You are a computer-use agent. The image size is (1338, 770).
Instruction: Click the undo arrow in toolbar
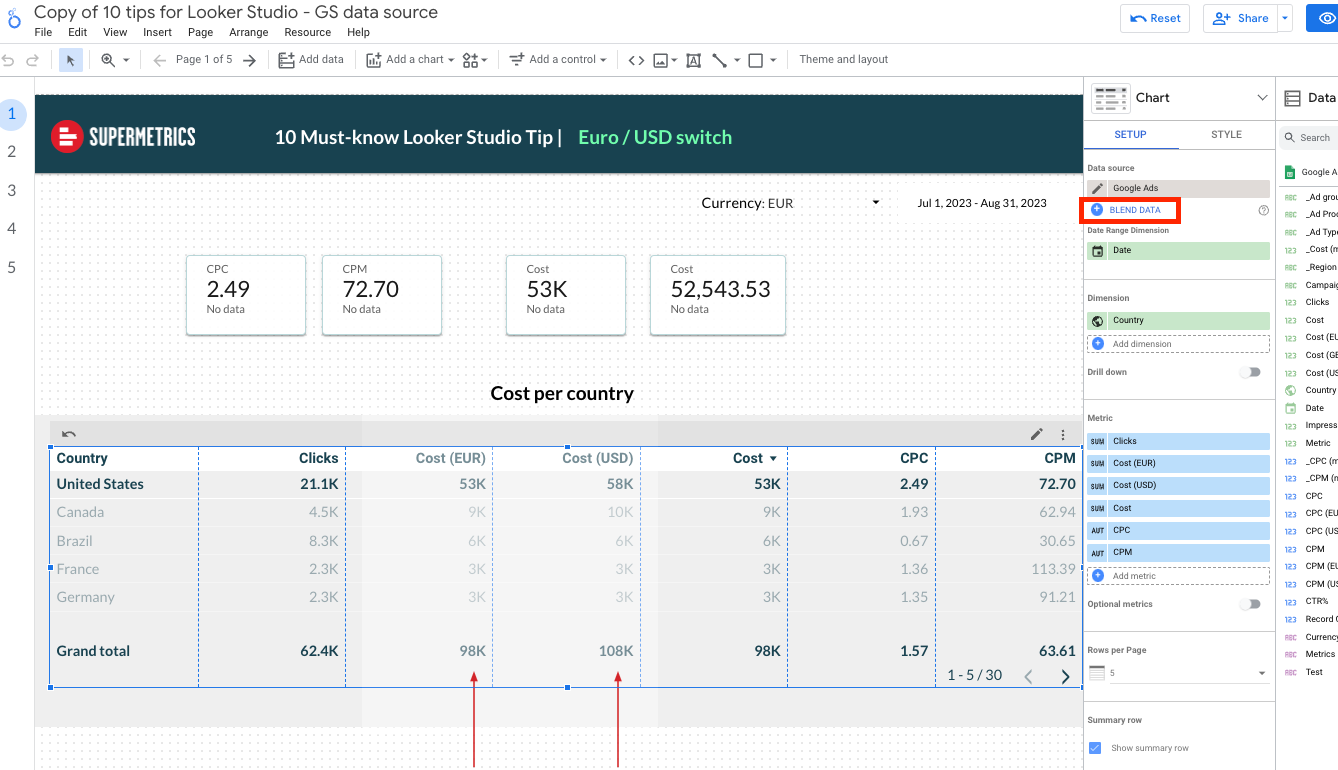pyautogui.click(x=9, y=60)
